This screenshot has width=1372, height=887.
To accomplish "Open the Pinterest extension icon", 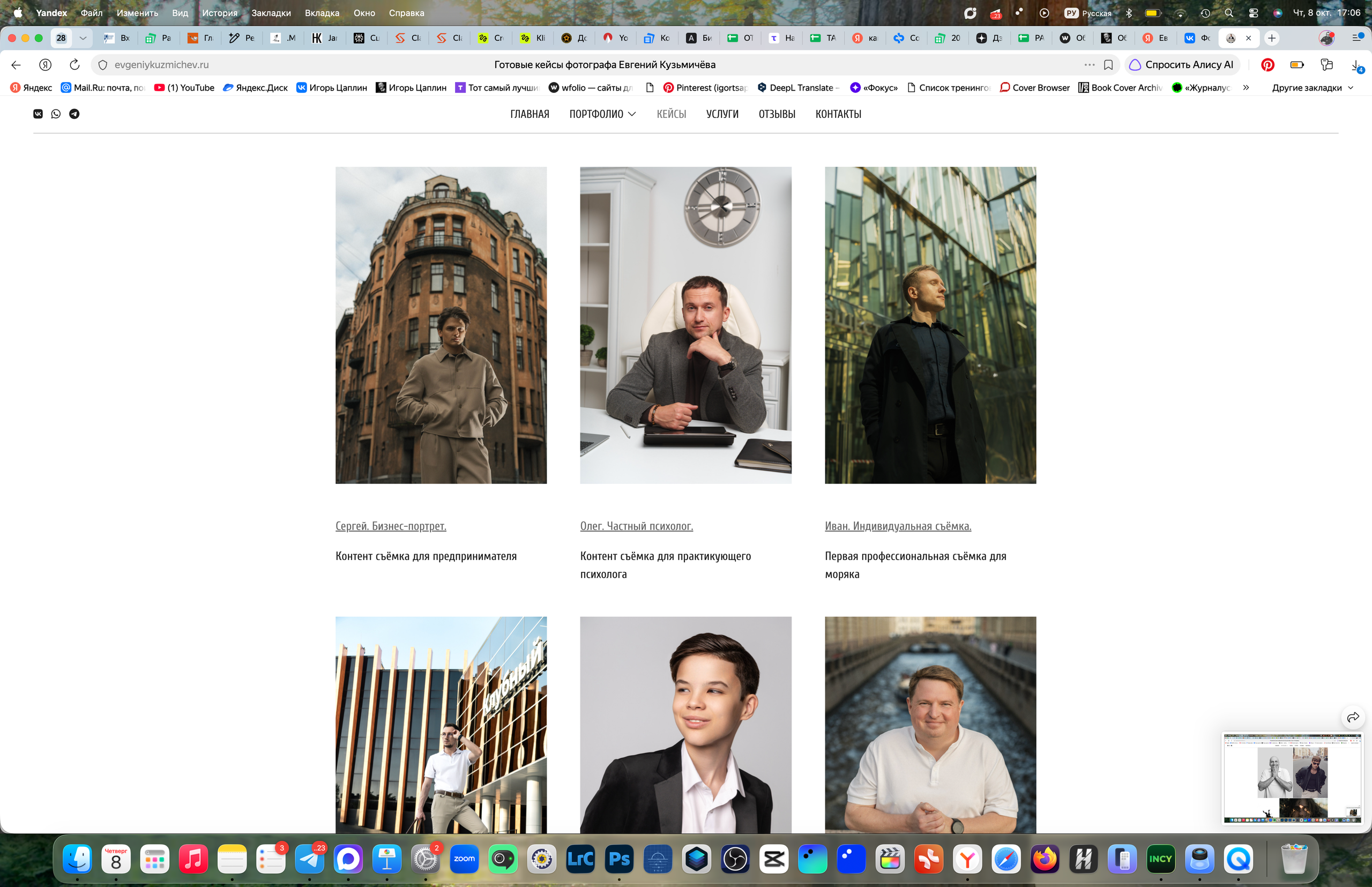I will [x=1267, y=64].
